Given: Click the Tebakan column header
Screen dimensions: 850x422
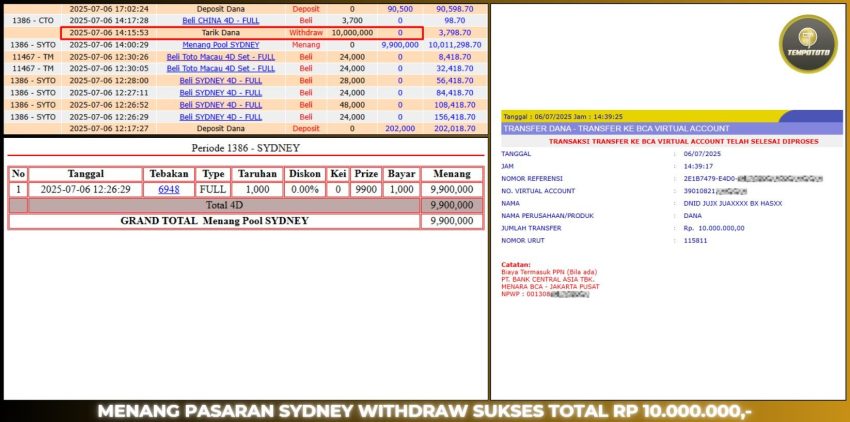Looking at the screenshot, I should [168, 173].
